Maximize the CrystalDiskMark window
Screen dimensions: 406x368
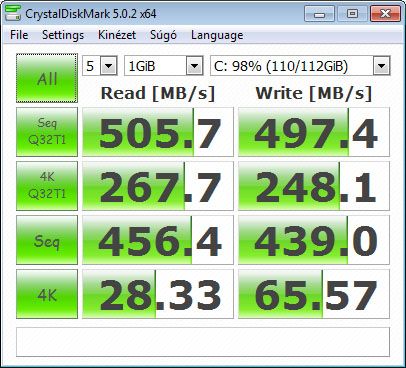pos(352,14)
